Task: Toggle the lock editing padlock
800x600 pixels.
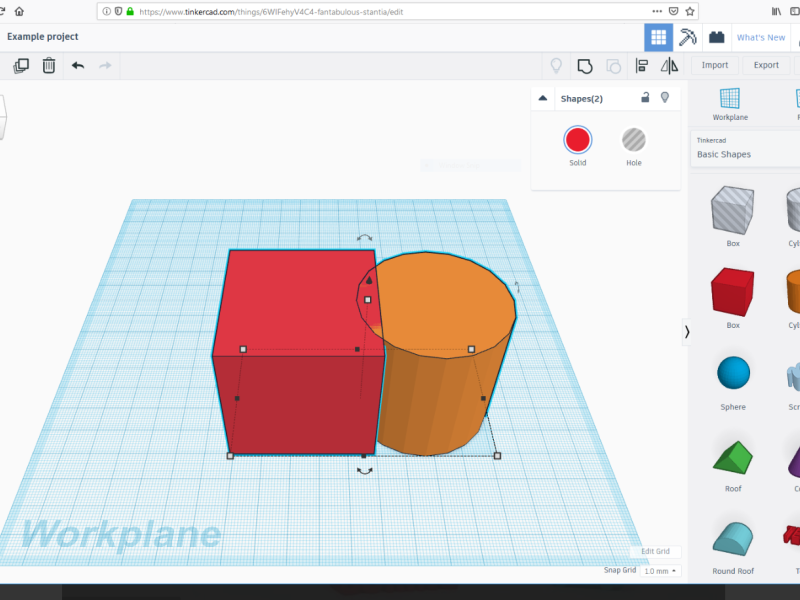Action: (x=645, y=98)
